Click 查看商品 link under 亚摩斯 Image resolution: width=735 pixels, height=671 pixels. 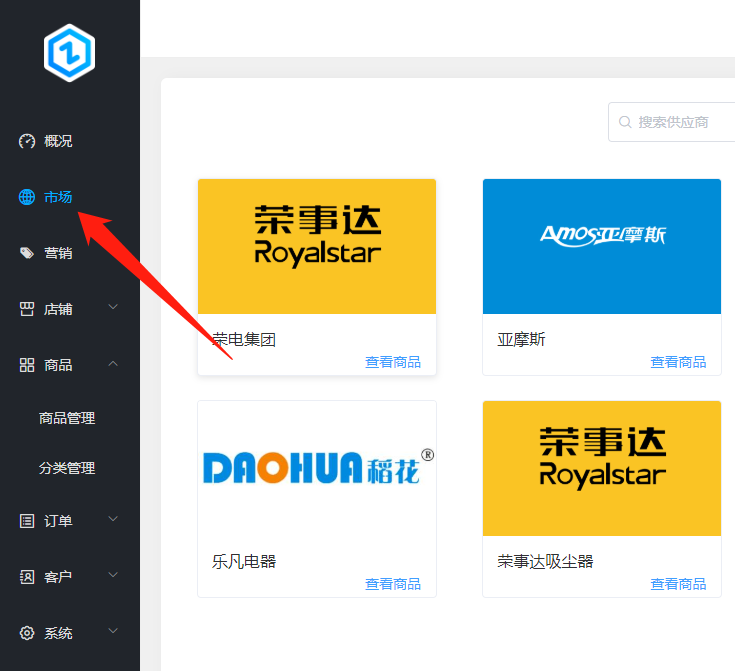point(678,362)
